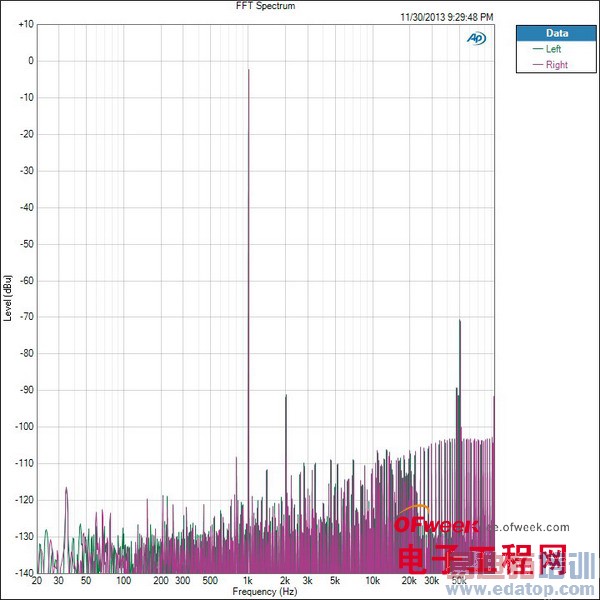Click the 100 frequency axis tick label
The height and width of the screenshot is (600, 600).
coord(124,580)
